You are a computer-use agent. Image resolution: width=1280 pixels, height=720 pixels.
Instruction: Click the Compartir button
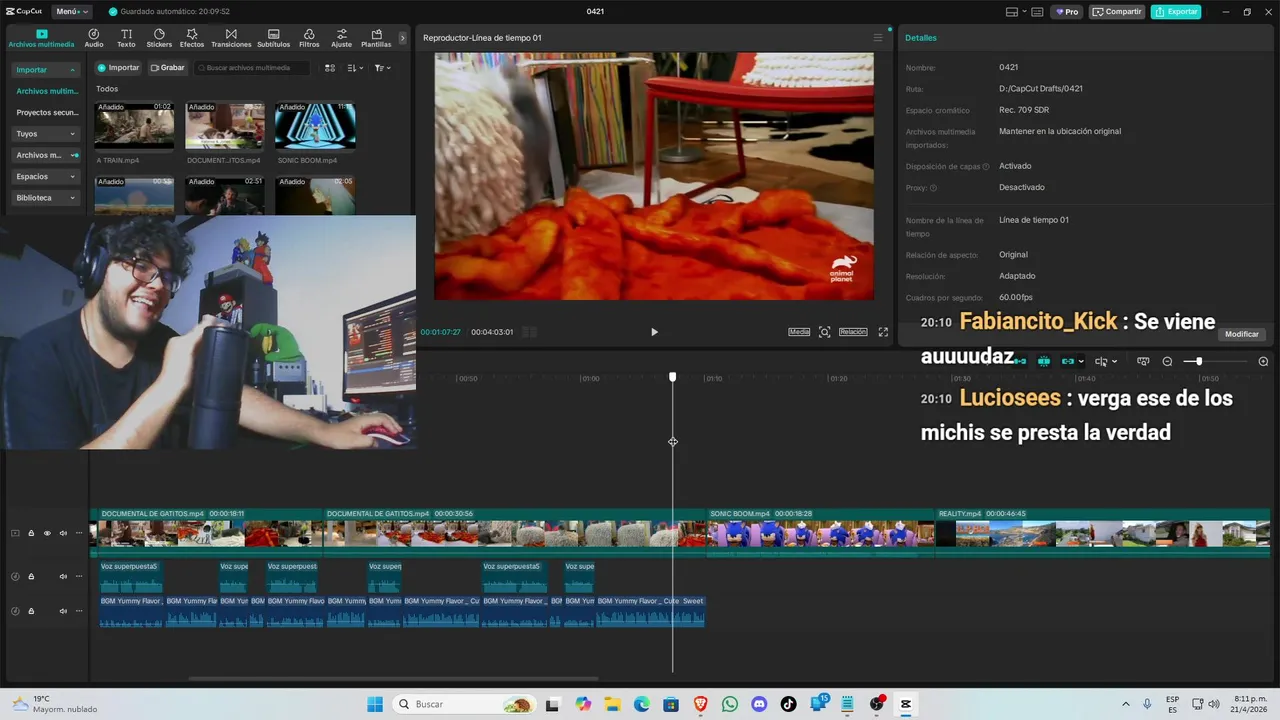1117,12
